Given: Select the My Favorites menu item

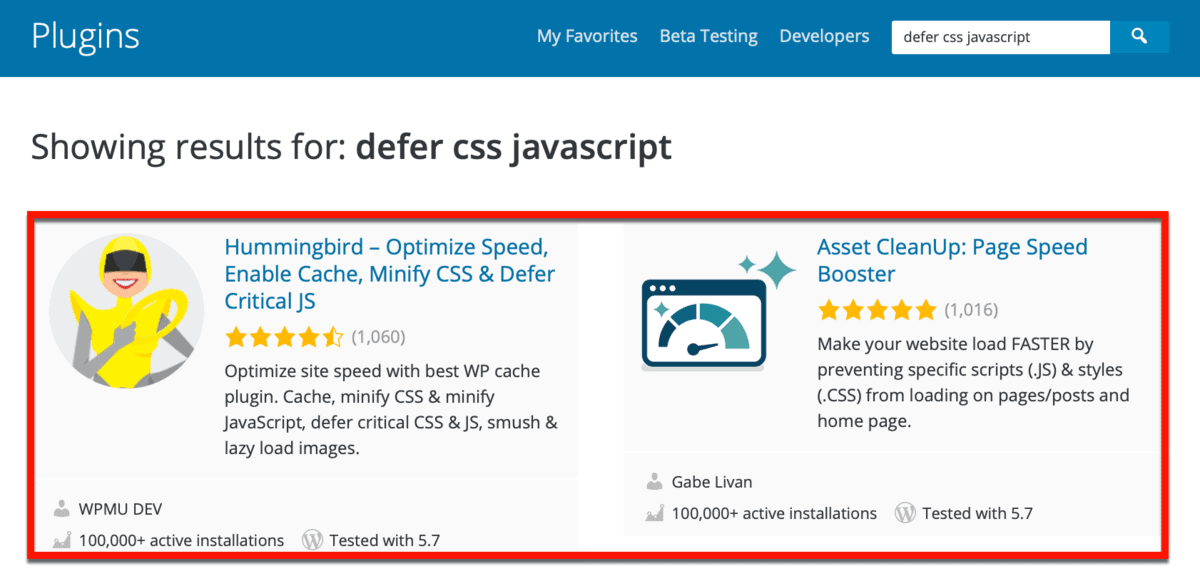Looking at the screenshot, I should click(587, 36).
